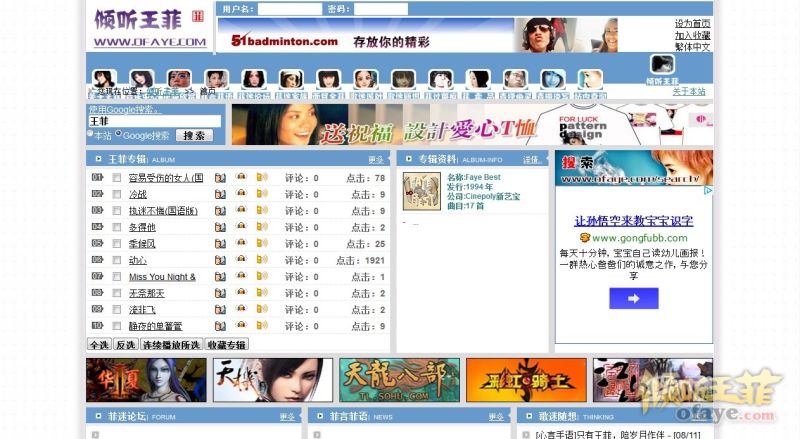Screen dimensions: 800x439
Task: Expand 更多 in the 菲迷论坛 section
Action: click(287, 416)
